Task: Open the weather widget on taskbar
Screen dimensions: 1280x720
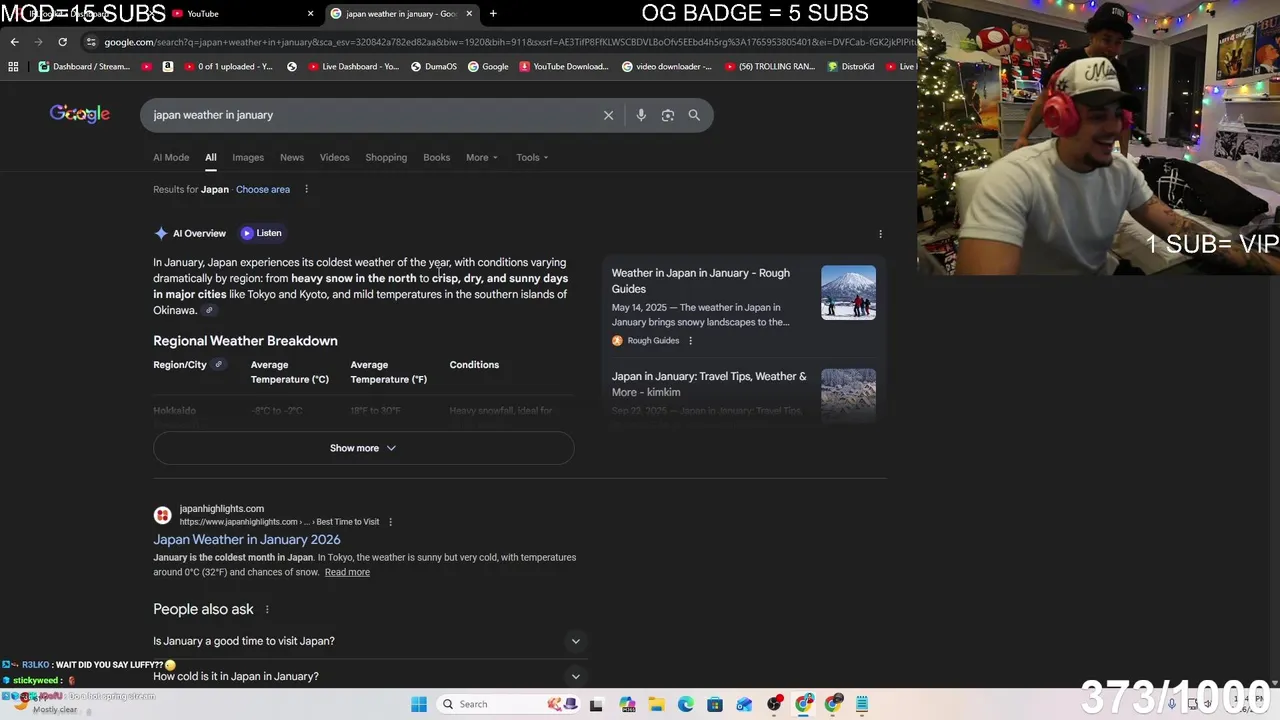Action: point(45,704)
